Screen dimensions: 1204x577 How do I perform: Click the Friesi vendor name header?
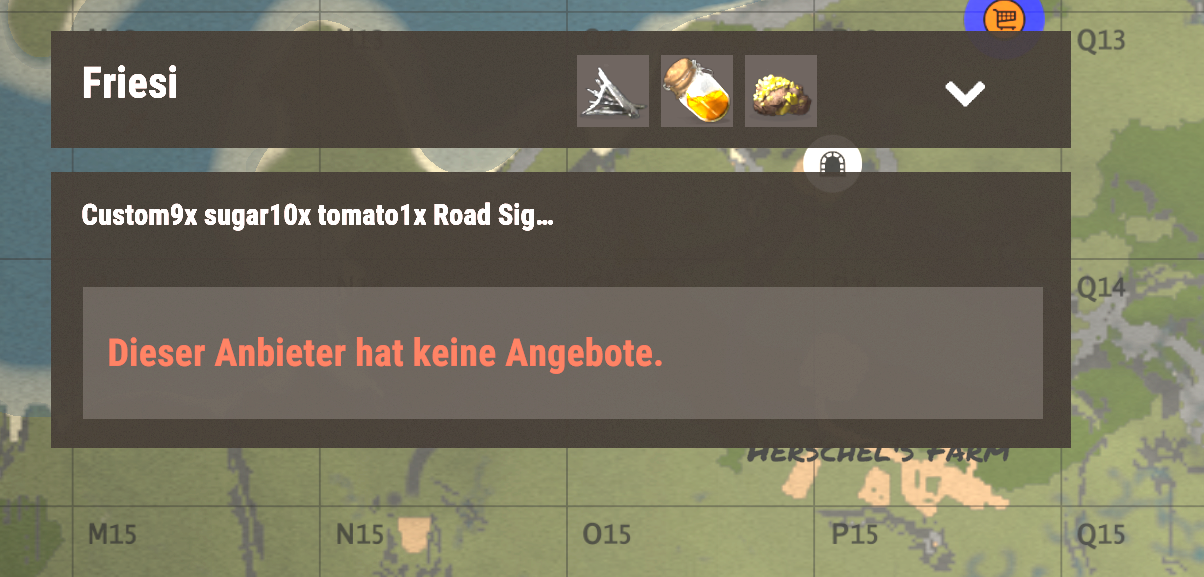(x=129, y=83)
